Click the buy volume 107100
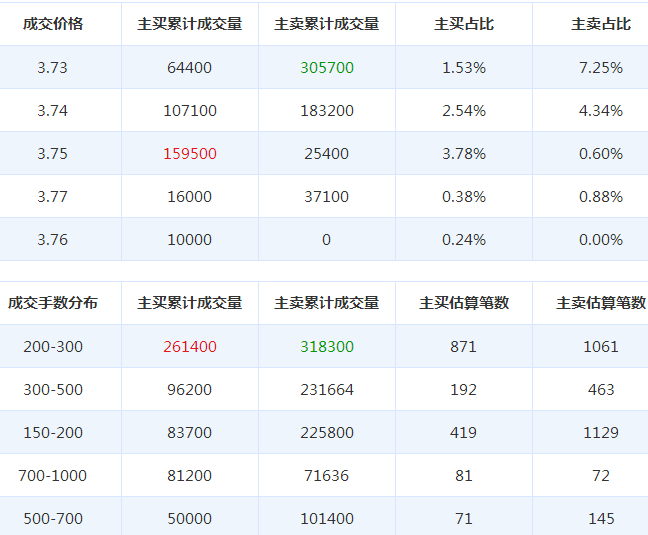Screen dimensions: 648x535 point(190,110)
